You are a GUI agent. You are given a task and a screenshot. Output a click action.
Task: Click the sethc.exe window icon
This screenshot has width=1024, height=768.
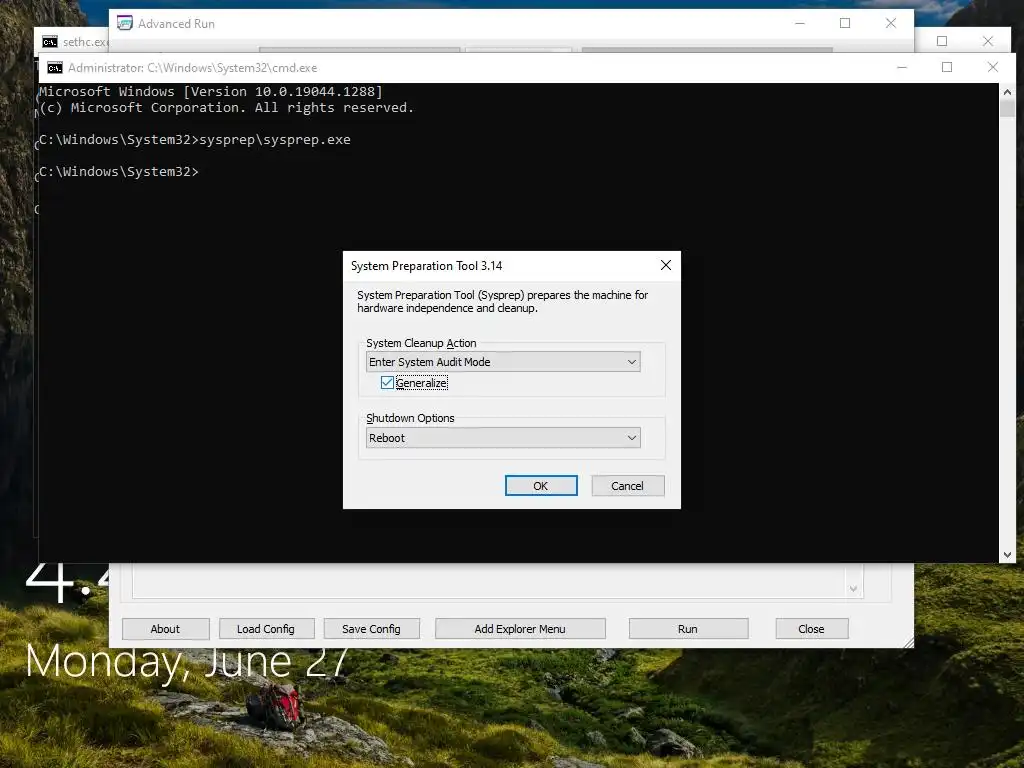coord(50,42)
